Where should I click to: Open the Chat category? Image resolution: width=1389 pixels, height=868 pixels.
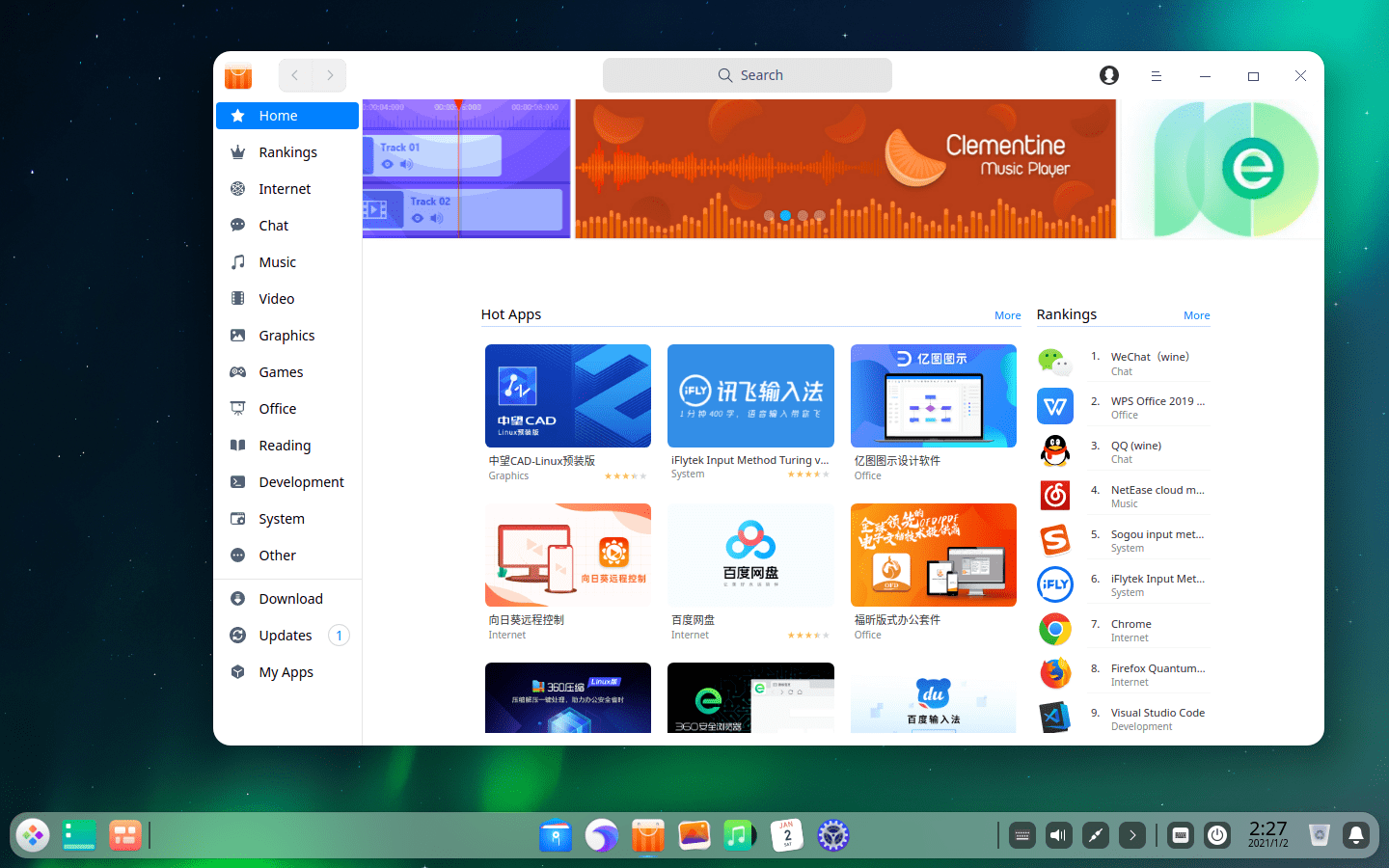coord(287,226)
